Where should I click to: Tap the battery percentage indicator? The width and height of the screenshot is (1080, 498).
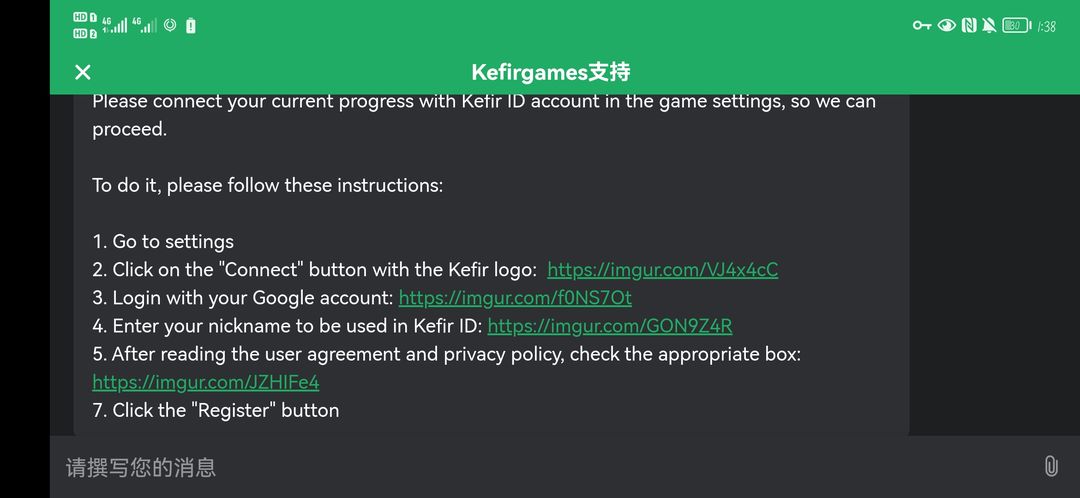(x=1017, y=25)
